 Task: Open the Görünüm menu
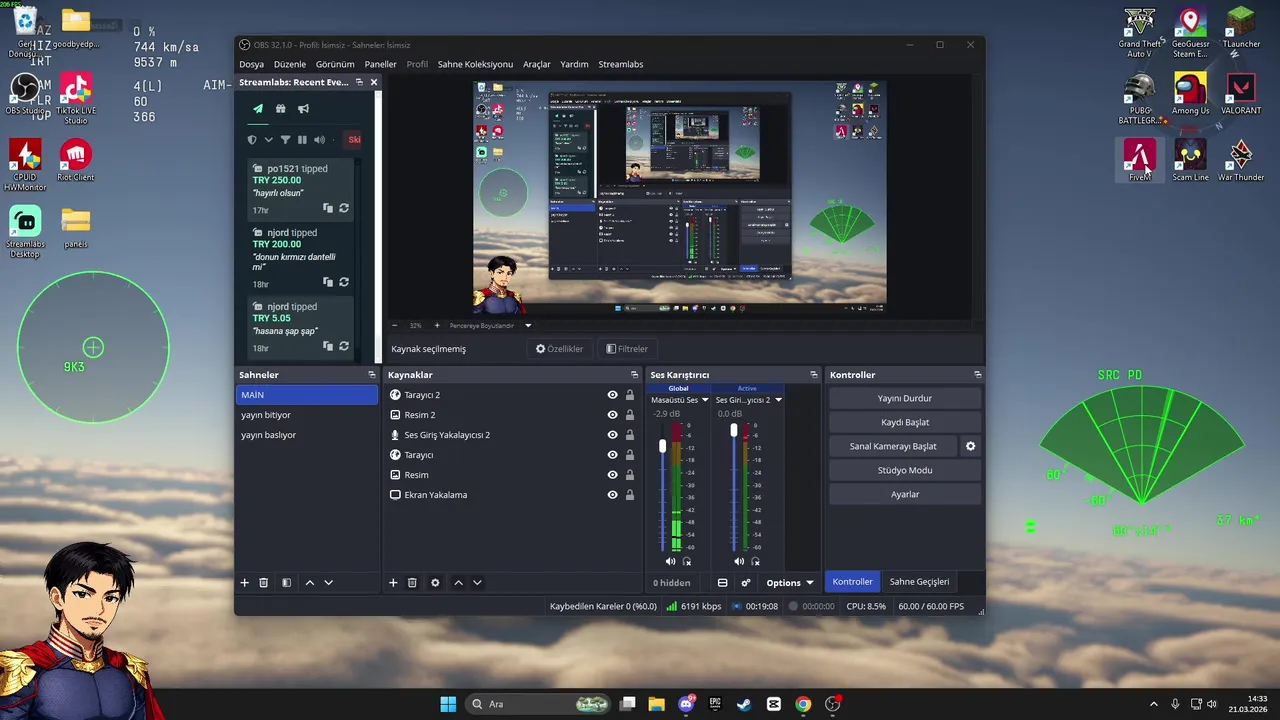[x=335, y=64]
